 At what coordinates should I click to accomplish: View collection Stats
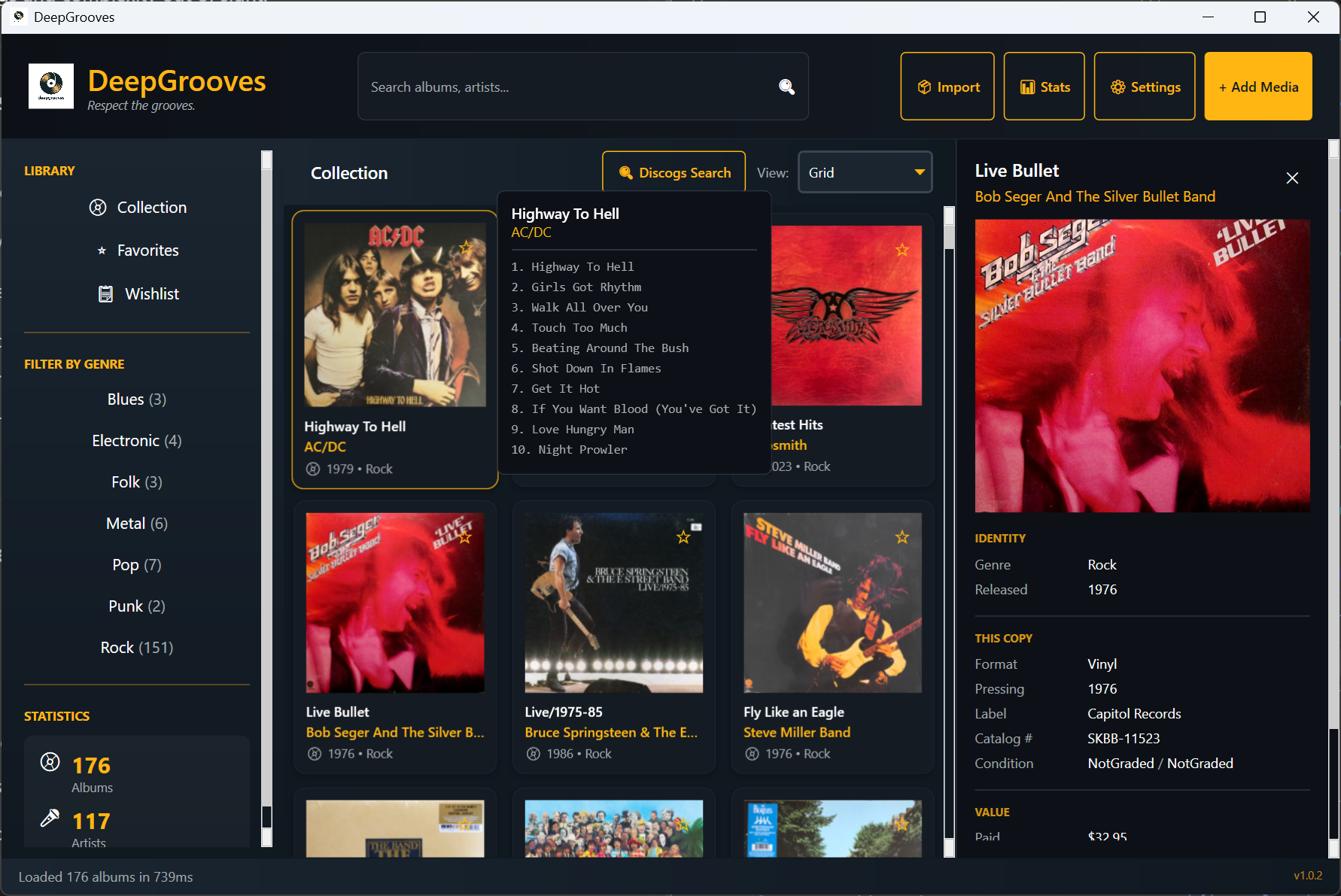click(1044, 86)
